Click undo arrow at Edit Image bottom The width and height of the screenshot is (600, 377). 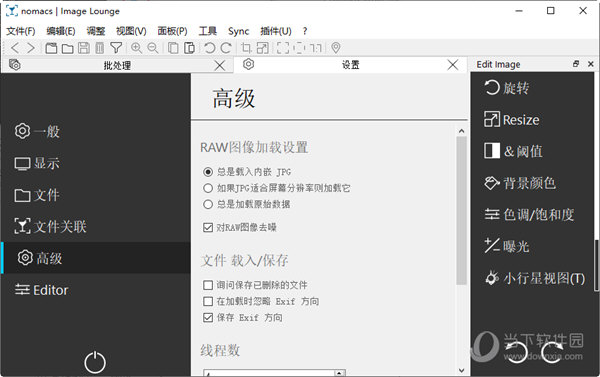click(x=516, y=353)
